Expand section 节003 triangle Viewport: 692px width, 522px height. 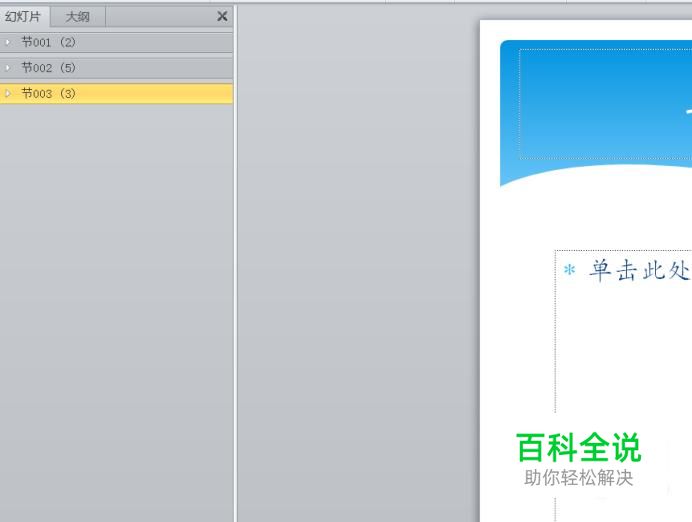(x=8, y=94)
